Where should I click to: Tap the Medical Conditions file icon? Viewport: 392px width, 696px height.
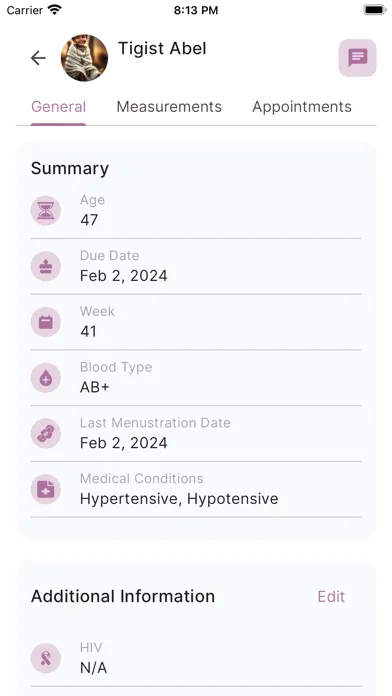click(x=46, y=489)
